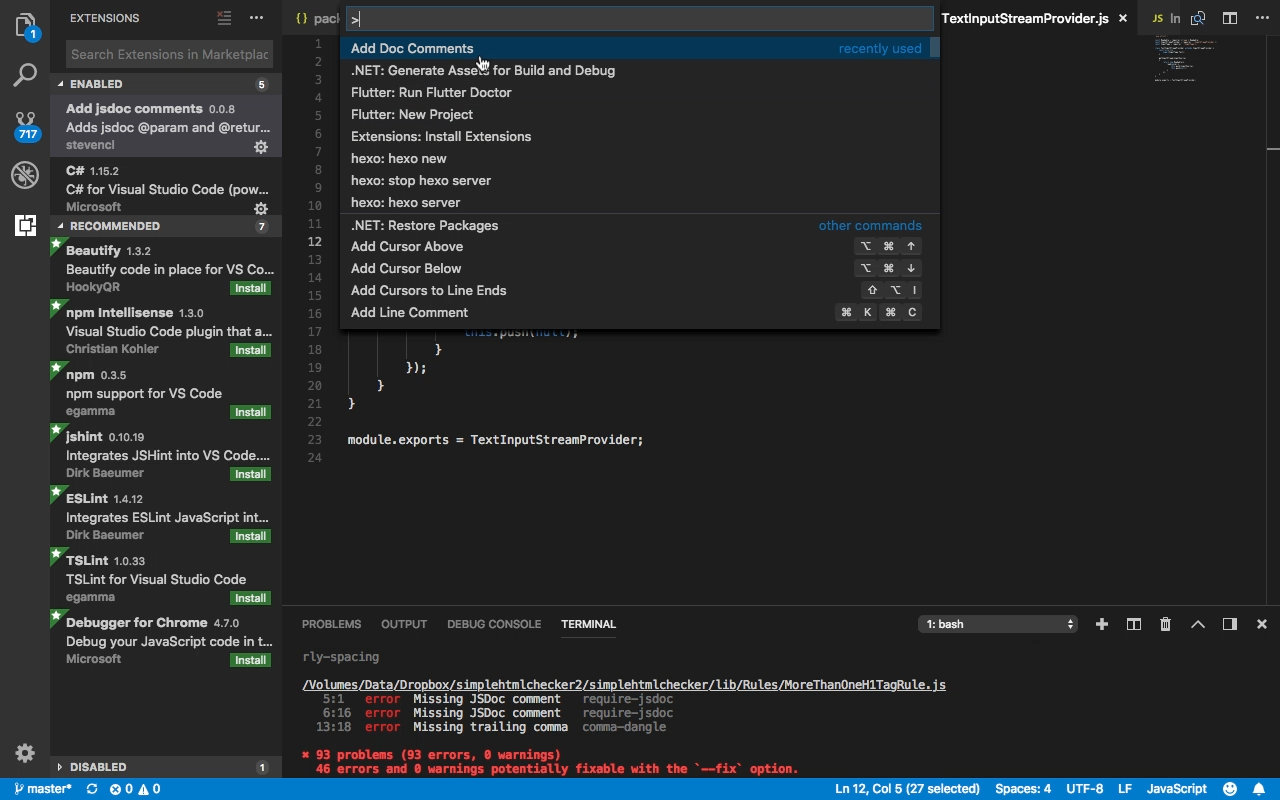This screenshot has height=800, width=1280.
Task: Switch to the DEBUG CONSOLE tab
Action: point(494,624)
